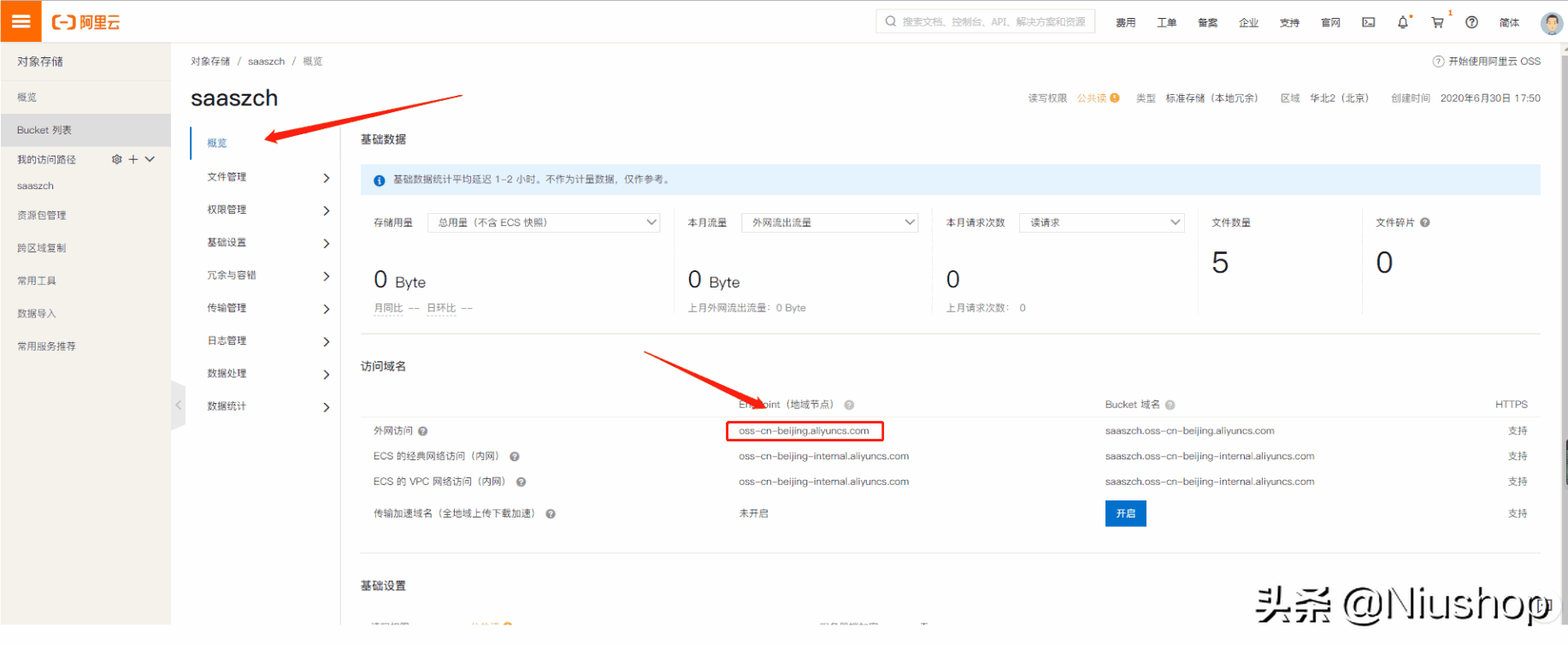Open the notifications bell

(x=1403, y=22)
